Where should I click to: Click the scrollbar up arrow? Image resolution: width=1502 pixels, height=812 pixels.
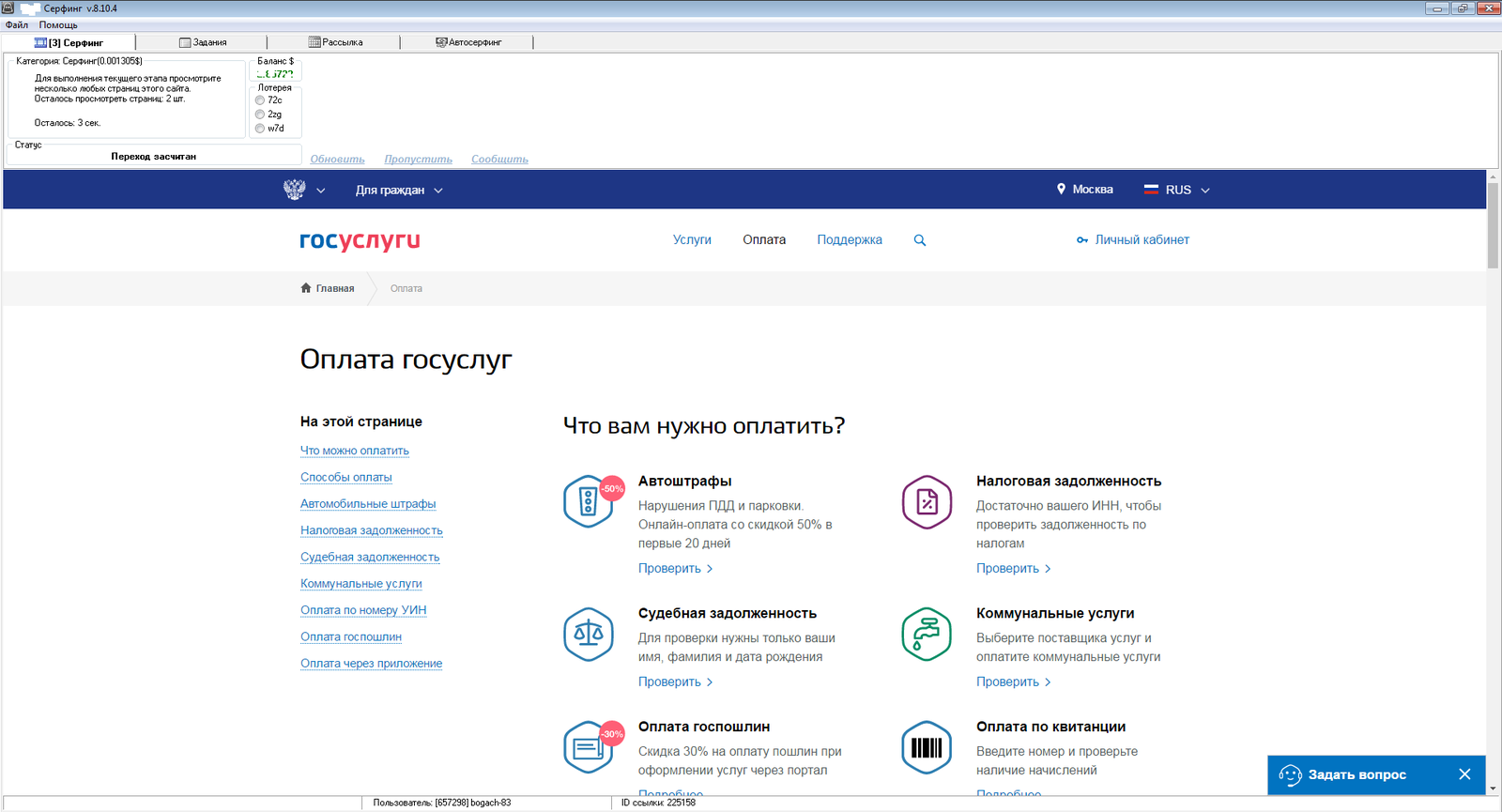(1493, 176)
